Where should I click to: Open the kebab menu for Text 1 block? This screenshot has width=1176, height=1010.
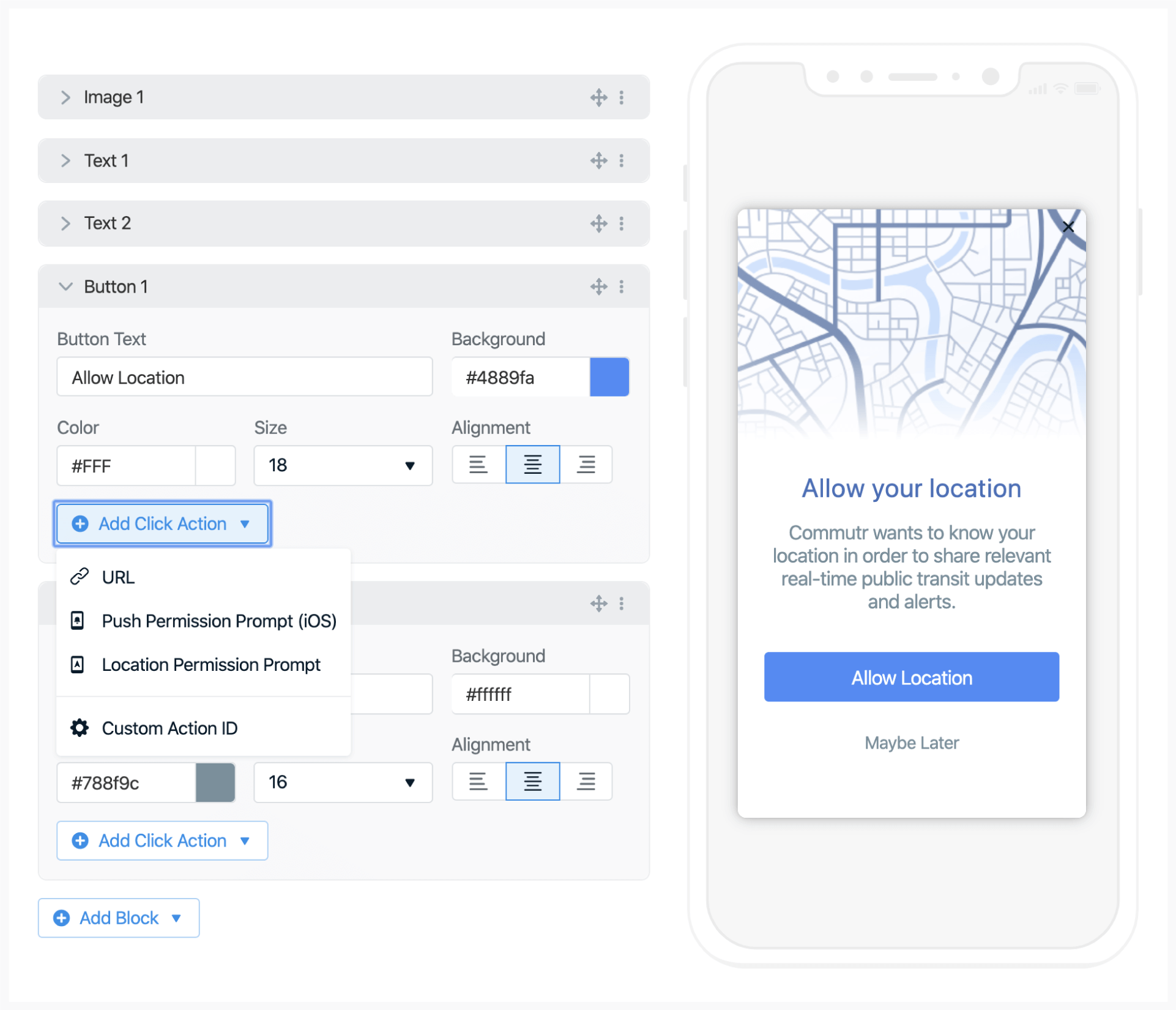point(622,160)
